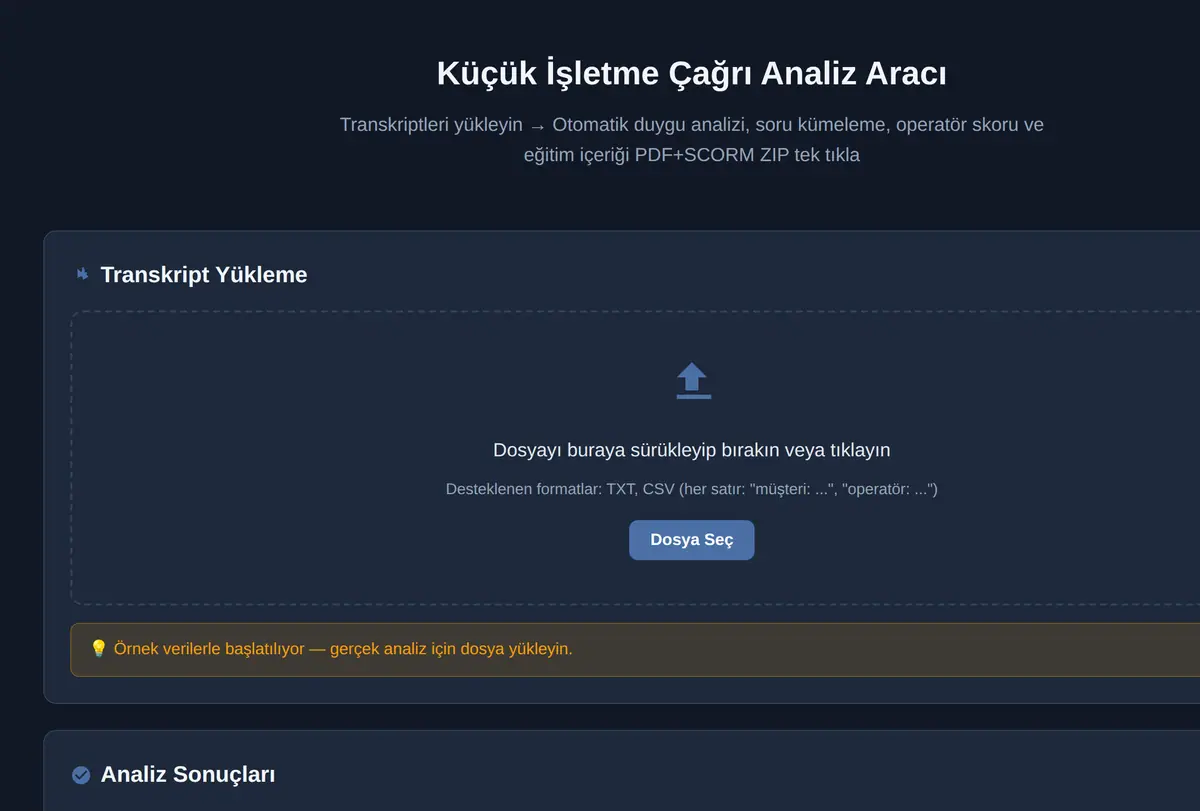Click the icon beside Transkript Yükleme heading
Image resolution: width=1200 pixels, height=811 pixels.
tap(82, 274)
